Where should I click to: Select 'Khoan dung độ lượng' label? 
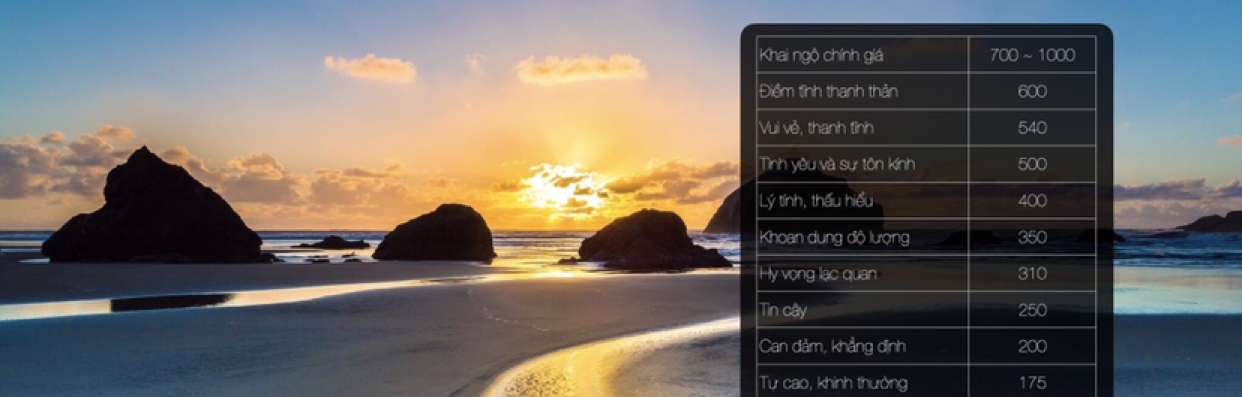click(834, 237)
